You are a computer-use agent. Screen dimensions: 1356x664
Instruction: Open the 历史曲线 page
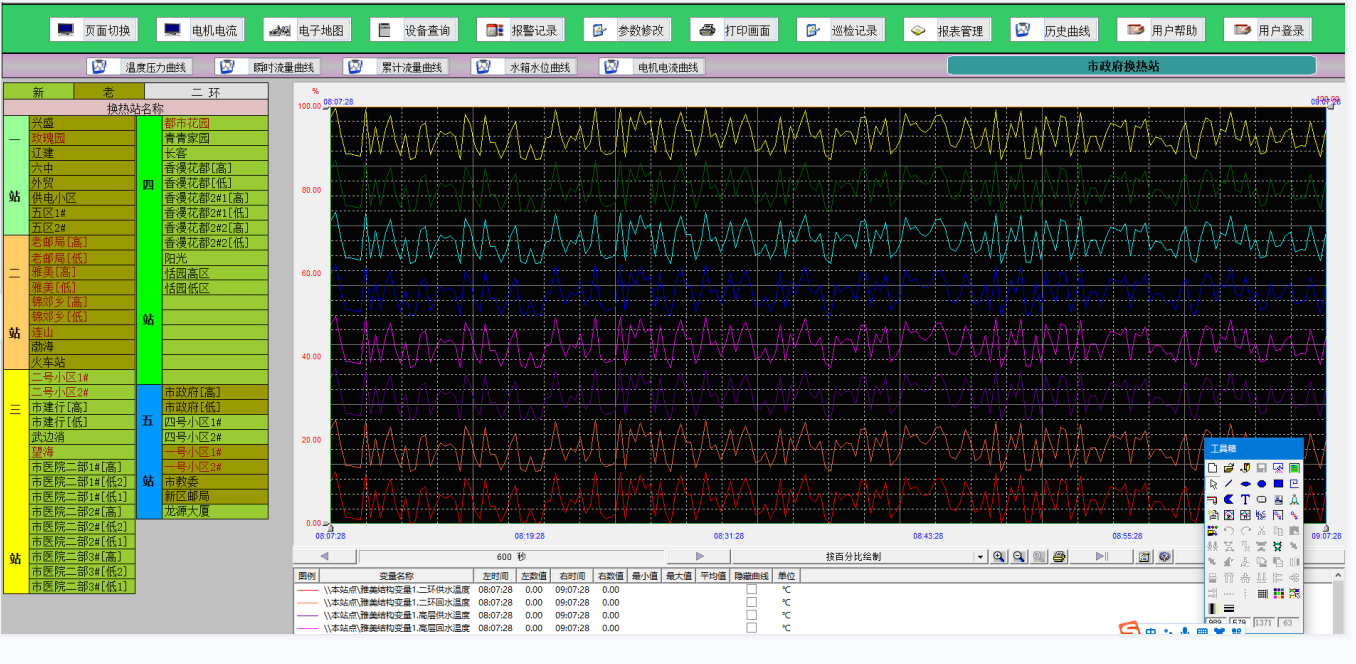tap(1052, 30)
